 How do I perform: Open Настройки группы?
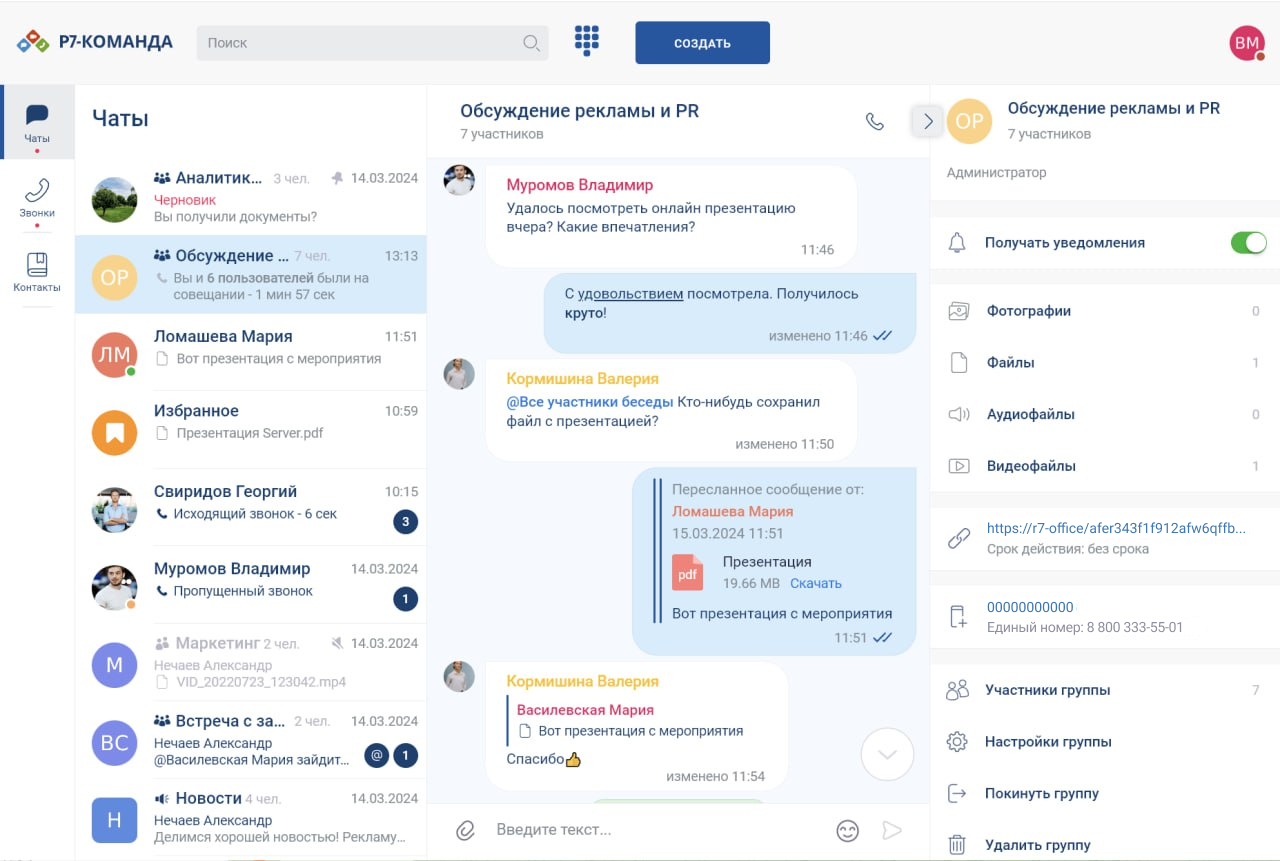click(1047, 742)
